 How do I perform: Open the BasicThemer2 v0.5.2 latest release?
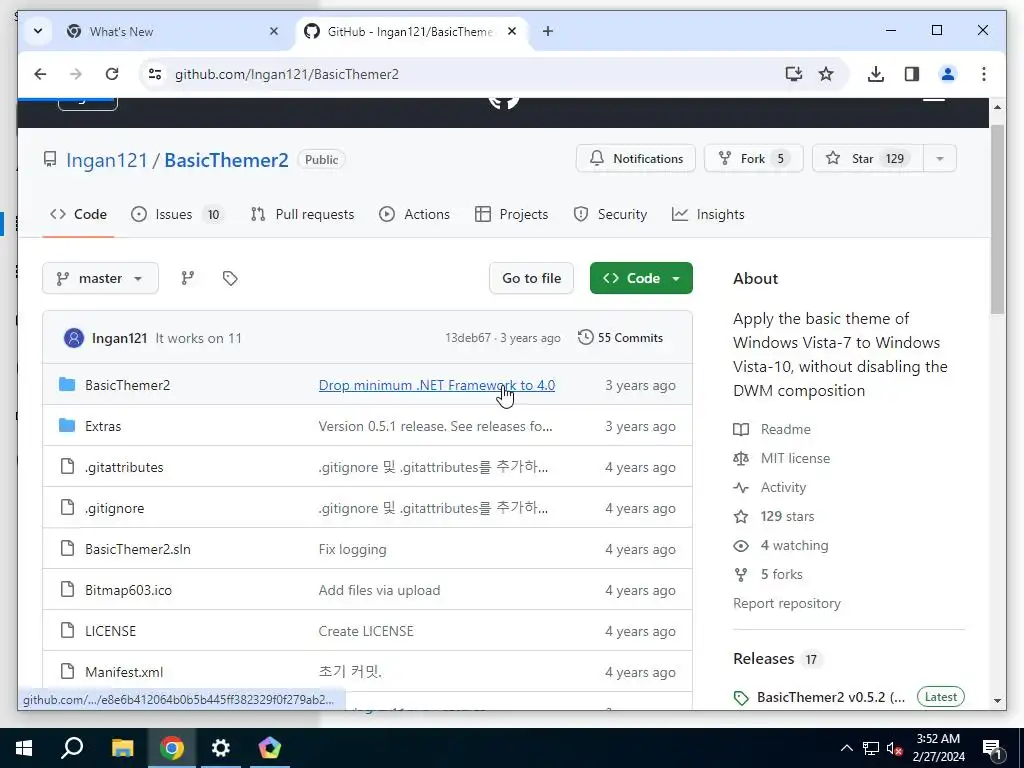click(831, 697)
